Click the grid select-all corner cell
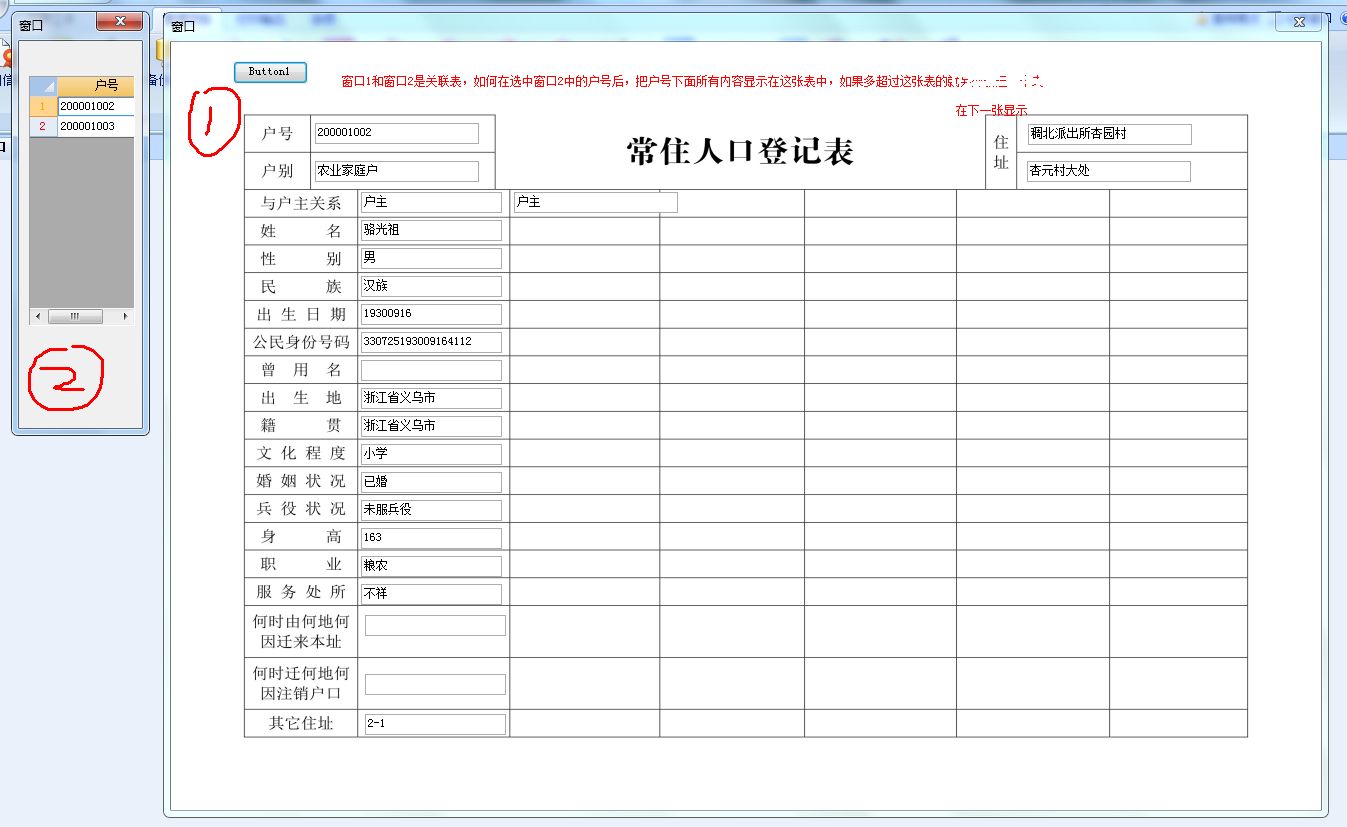1347x827 pixels. [43, 86]
